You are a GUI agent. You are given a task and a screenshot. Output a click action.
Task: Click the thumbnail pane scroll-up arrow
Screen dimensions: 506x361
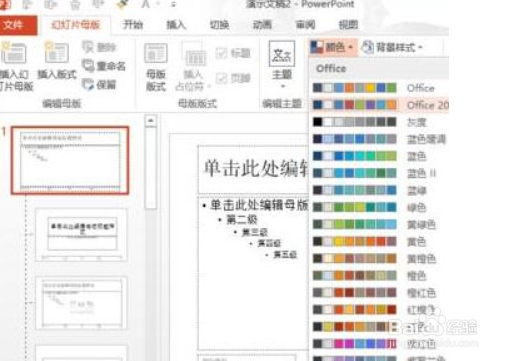point(151,121)
